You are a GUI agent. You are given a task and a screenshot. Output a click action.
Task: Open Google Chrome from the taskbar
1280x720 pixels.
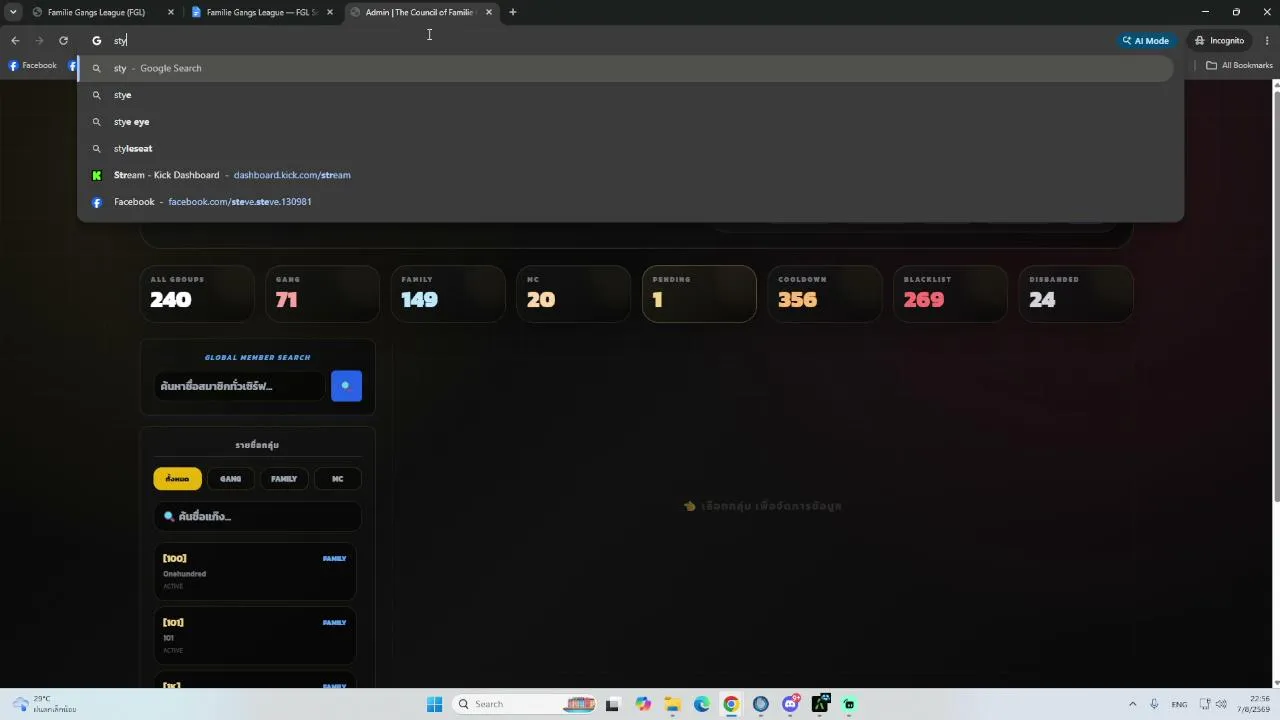[x=731, y=704]
